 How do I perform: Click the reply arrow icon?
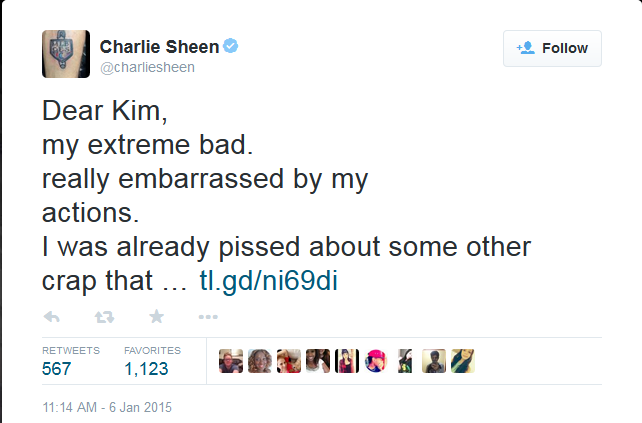[53, 317]
